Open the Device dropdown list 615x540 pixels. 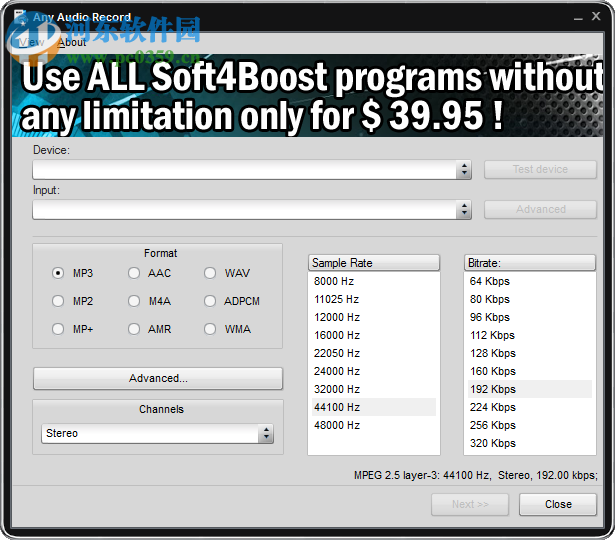coord(252,169)
